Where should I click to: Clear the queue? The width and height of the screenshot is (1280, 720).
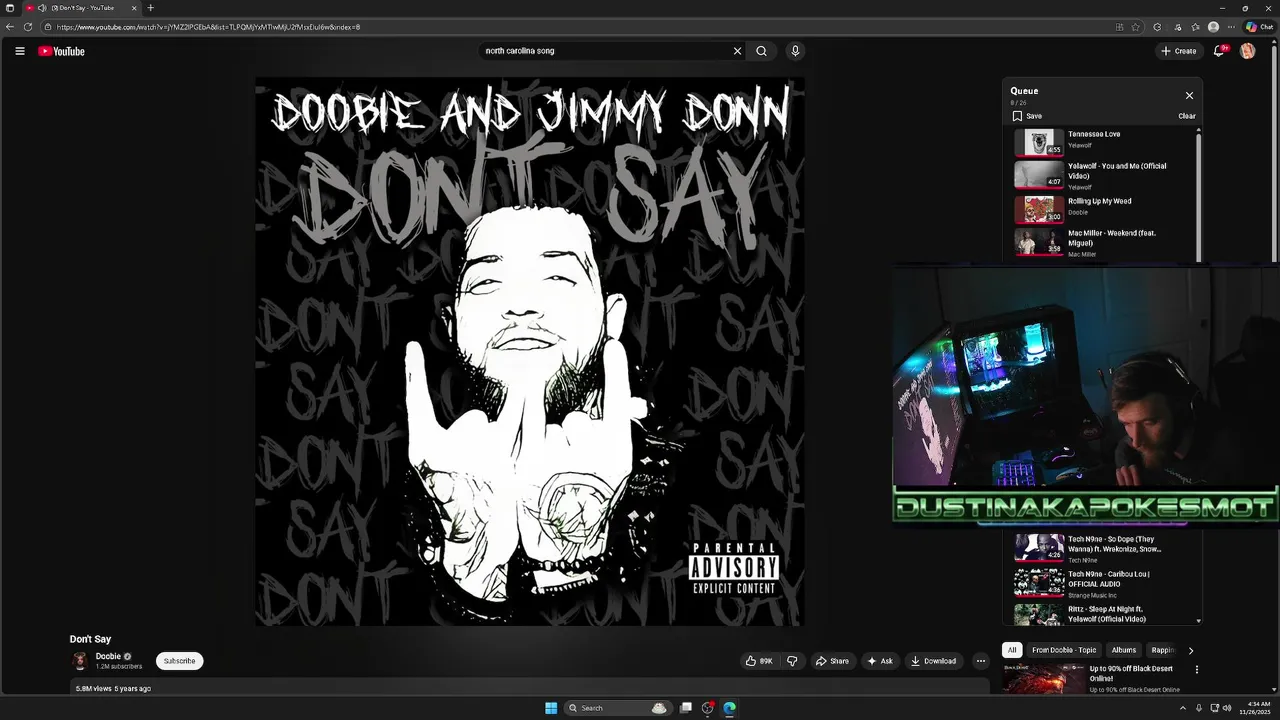1186,116
